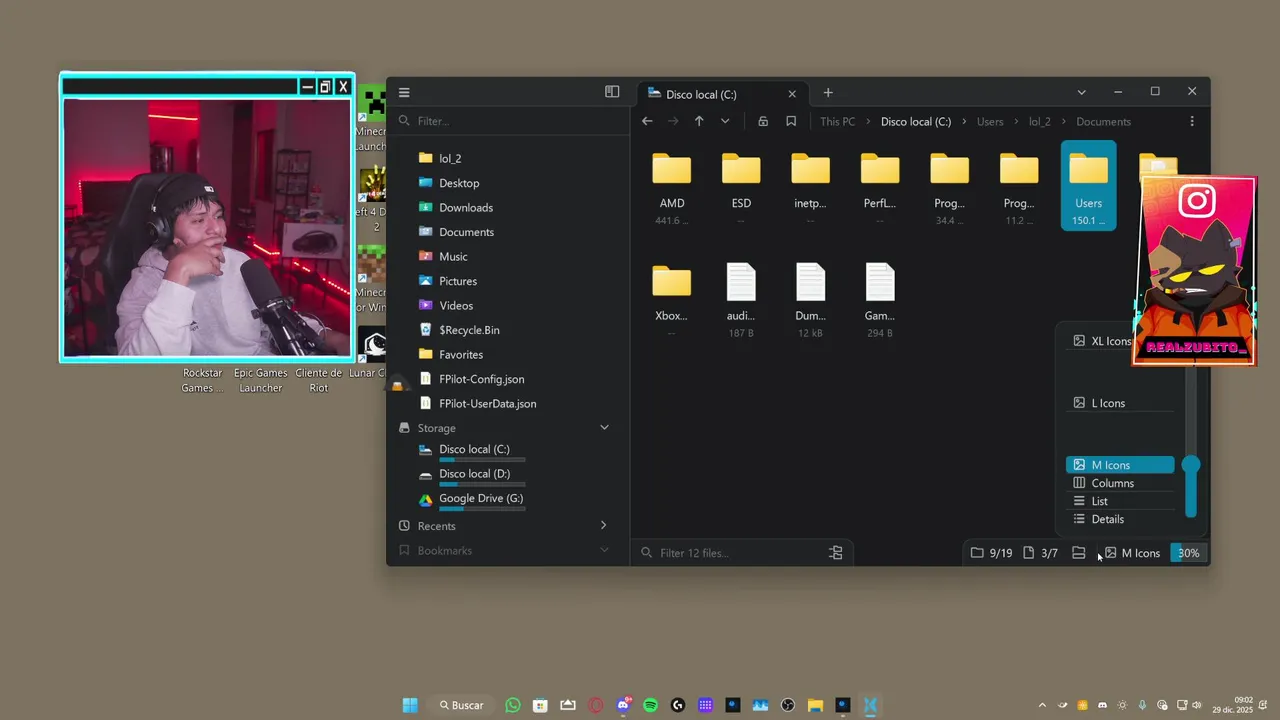This screenshot has height=720, width=1280.
Task: Select the PerfL... folder
Action: pyautogui.click(x=880, y=185)
